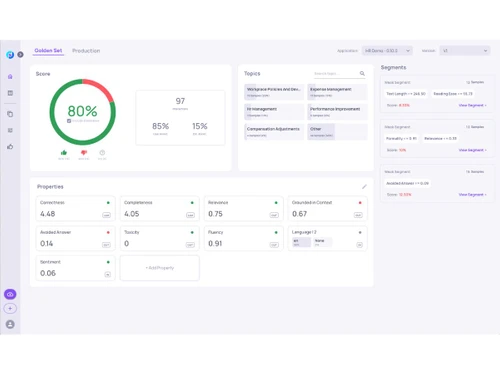Open the Avoided Answer property card
Screen dimensions: 500x375
click(x=75, y=238)
